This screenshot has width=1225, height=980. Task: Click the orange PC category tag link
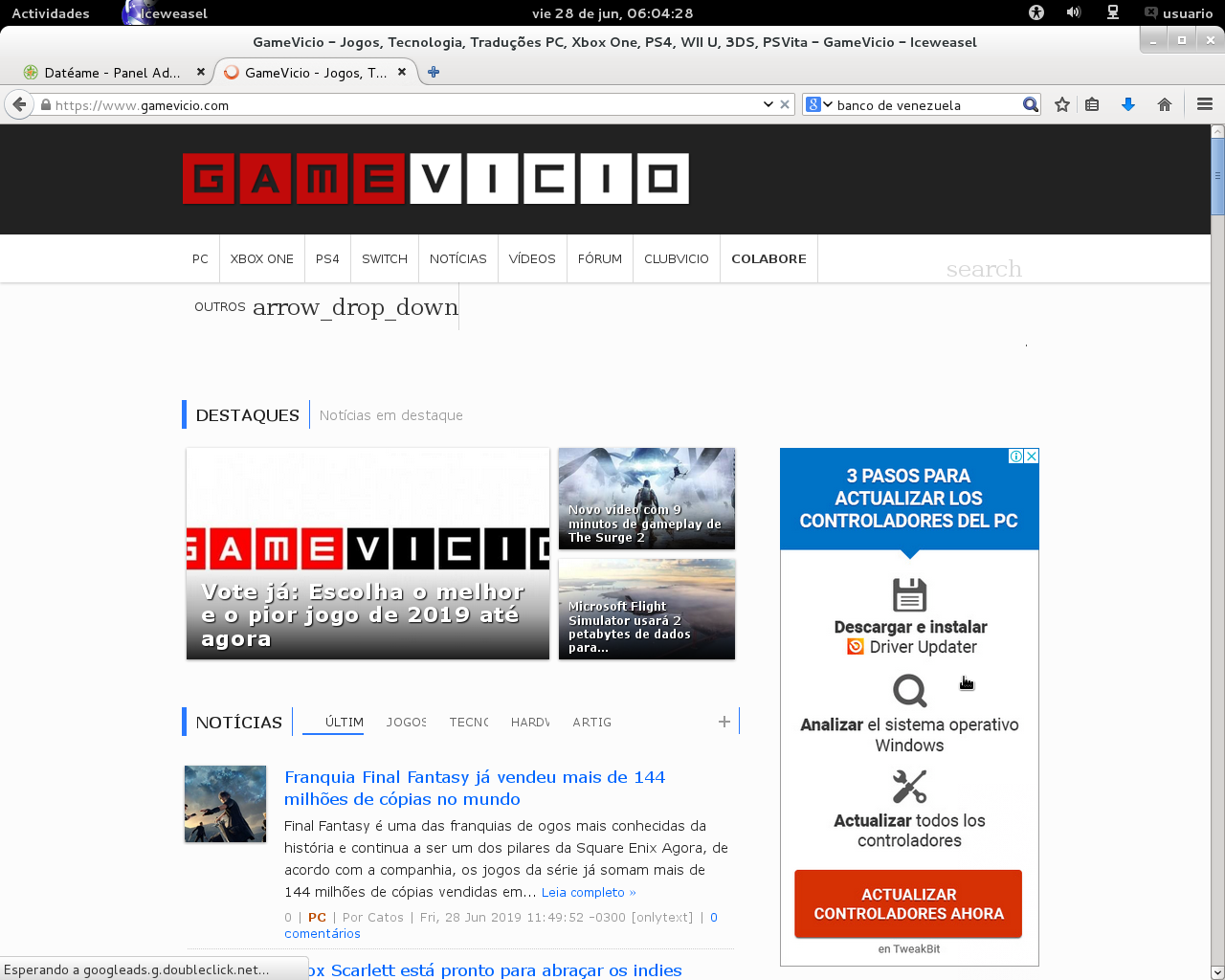pos(317,917)
